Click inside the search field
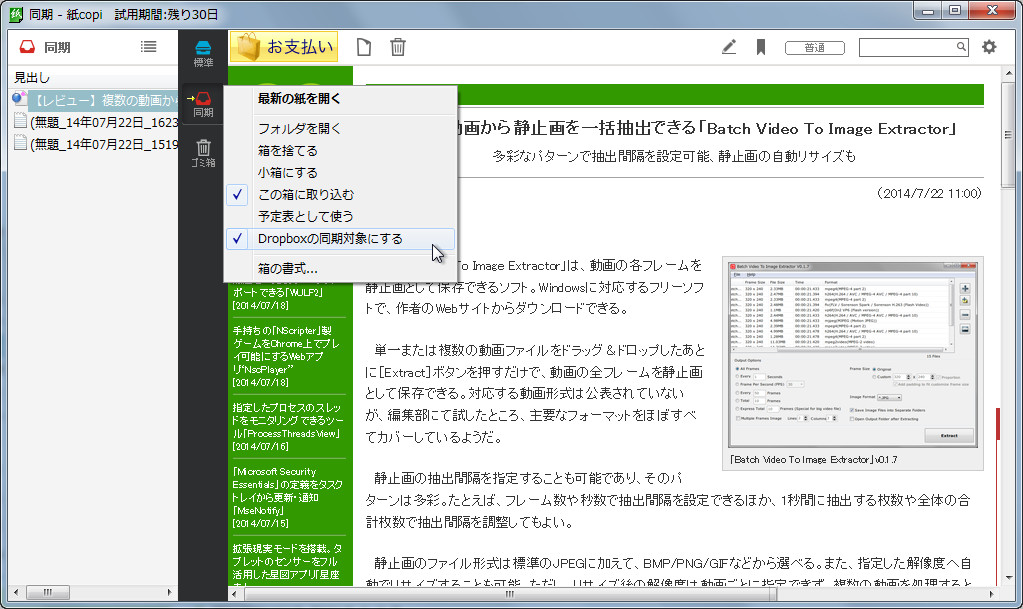 [912, 46]
